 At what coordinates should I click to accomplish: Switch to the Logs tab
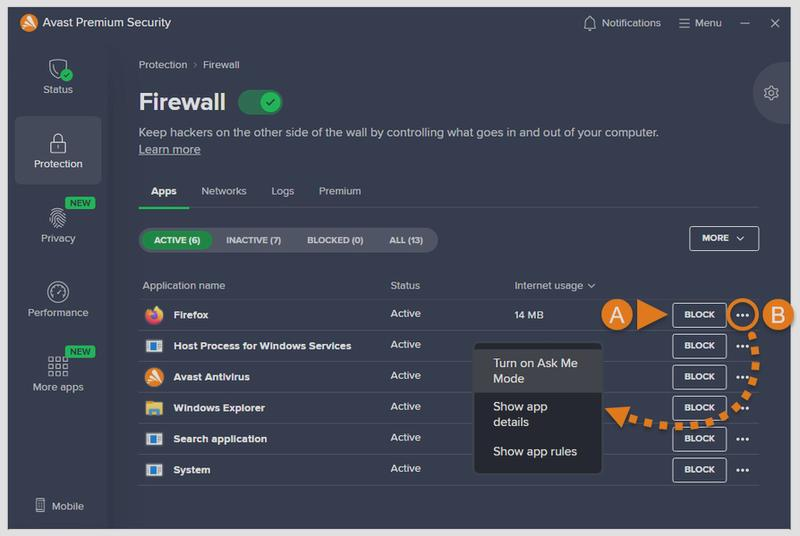click(x=283, y=191)
